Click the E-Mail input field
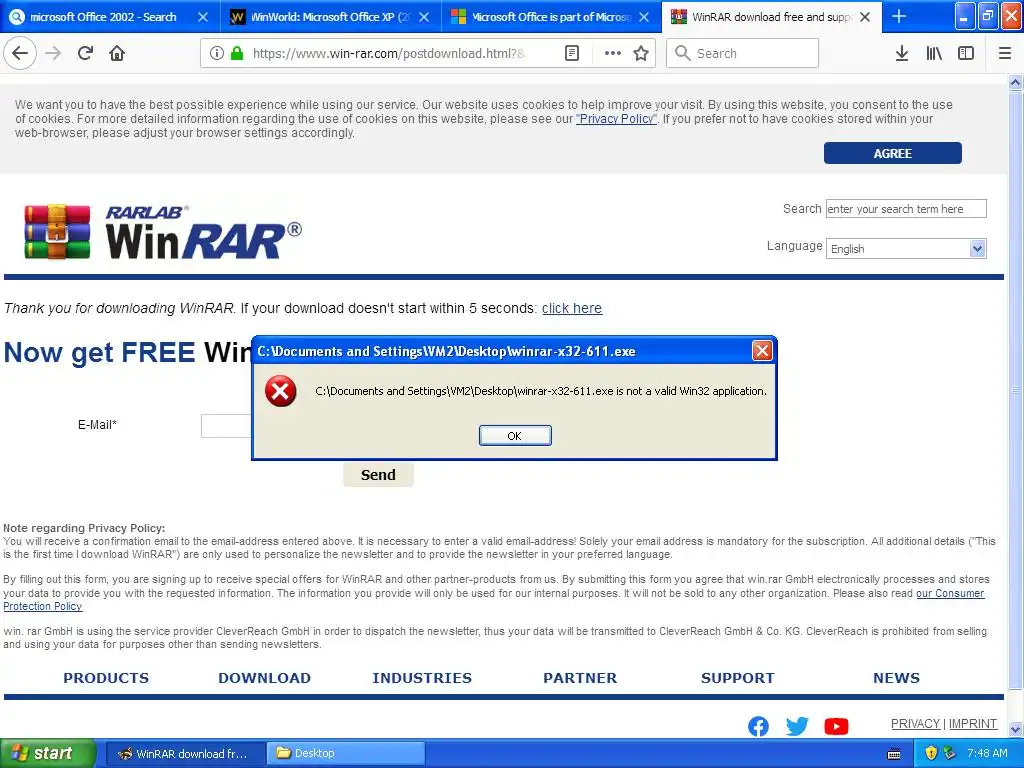The image size is (1024, 768). coord(227,426)
